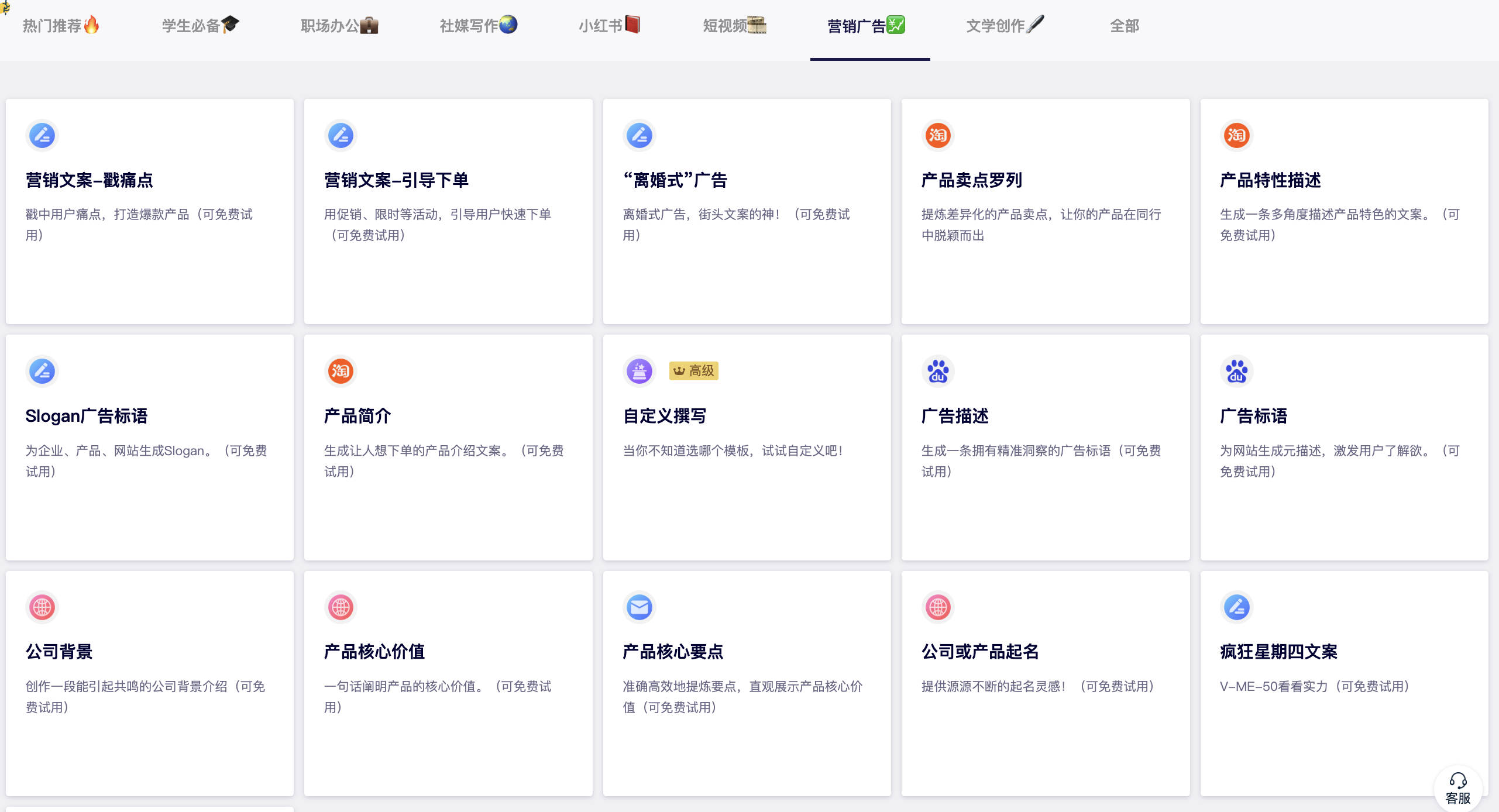Screen dimensions: 1499x812
Task: Switch to the 小红书 tab
Action: pos(609,26)
